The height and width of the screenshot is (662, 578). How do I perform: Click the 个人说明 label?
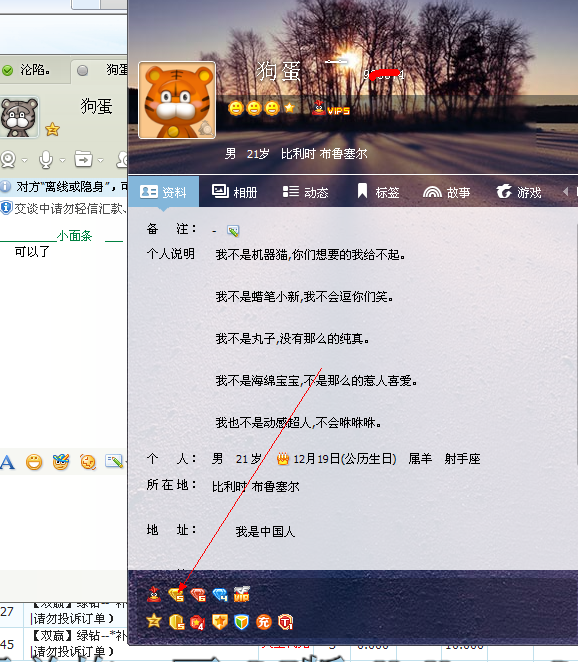point(171,254)
